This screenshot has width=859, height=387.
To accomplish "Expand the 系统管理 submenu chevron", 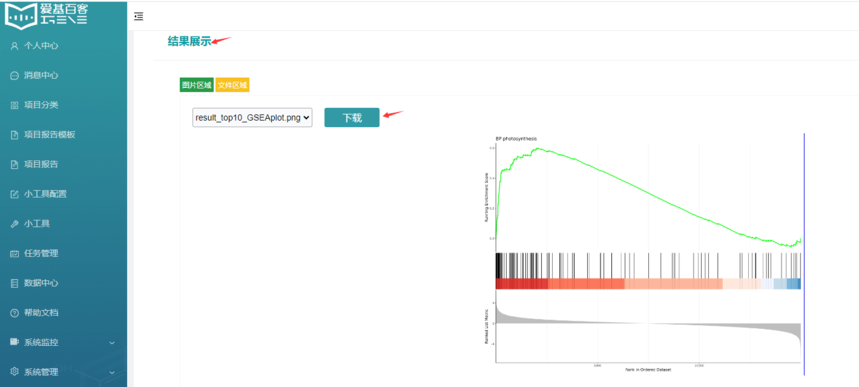I will [x=112, y=373].
